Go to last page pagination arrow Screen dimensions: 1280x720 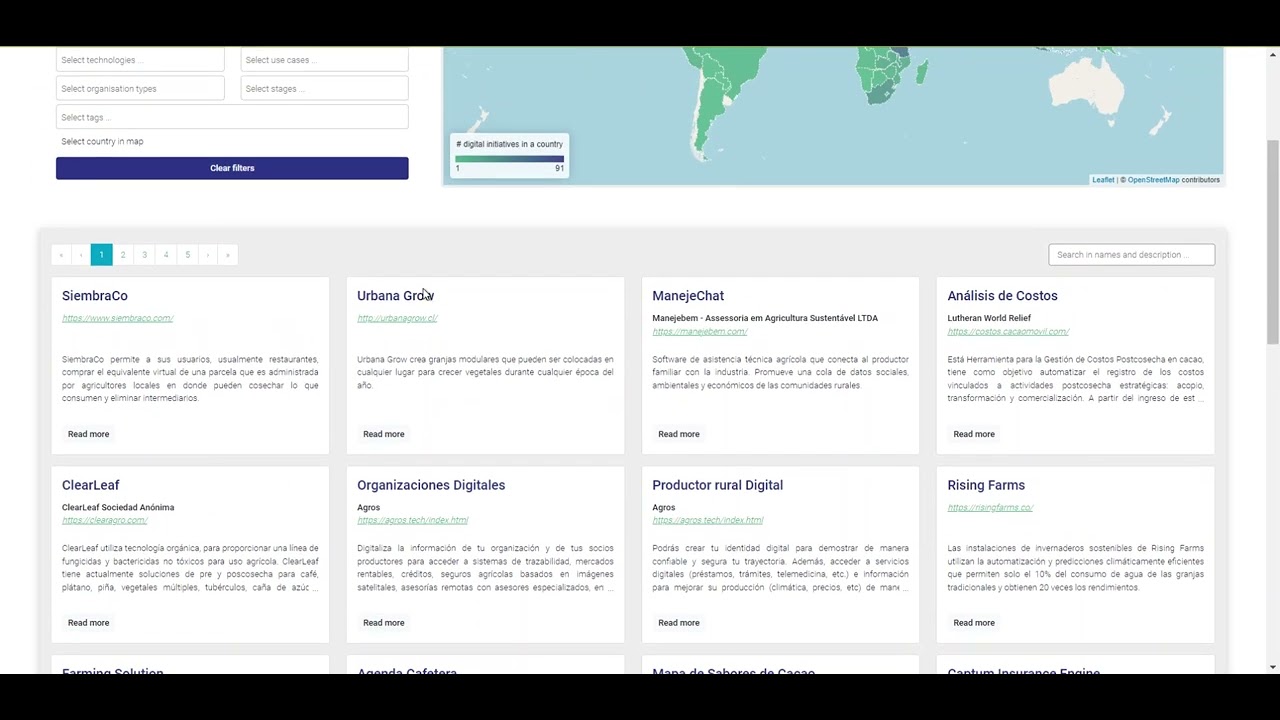coord(228,255)
